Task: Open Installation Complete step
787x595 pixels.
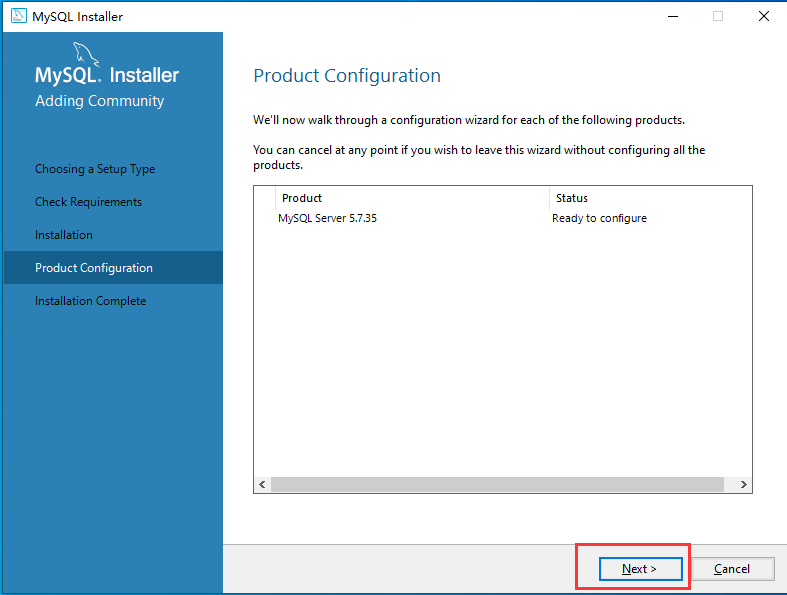Action: coord(90,301)
